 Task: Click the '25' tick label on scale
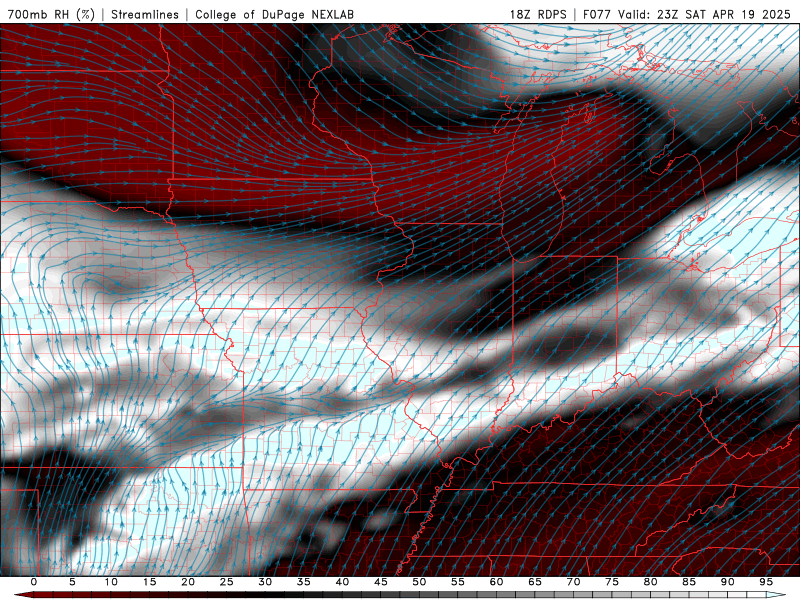click(x=227, y=582)
